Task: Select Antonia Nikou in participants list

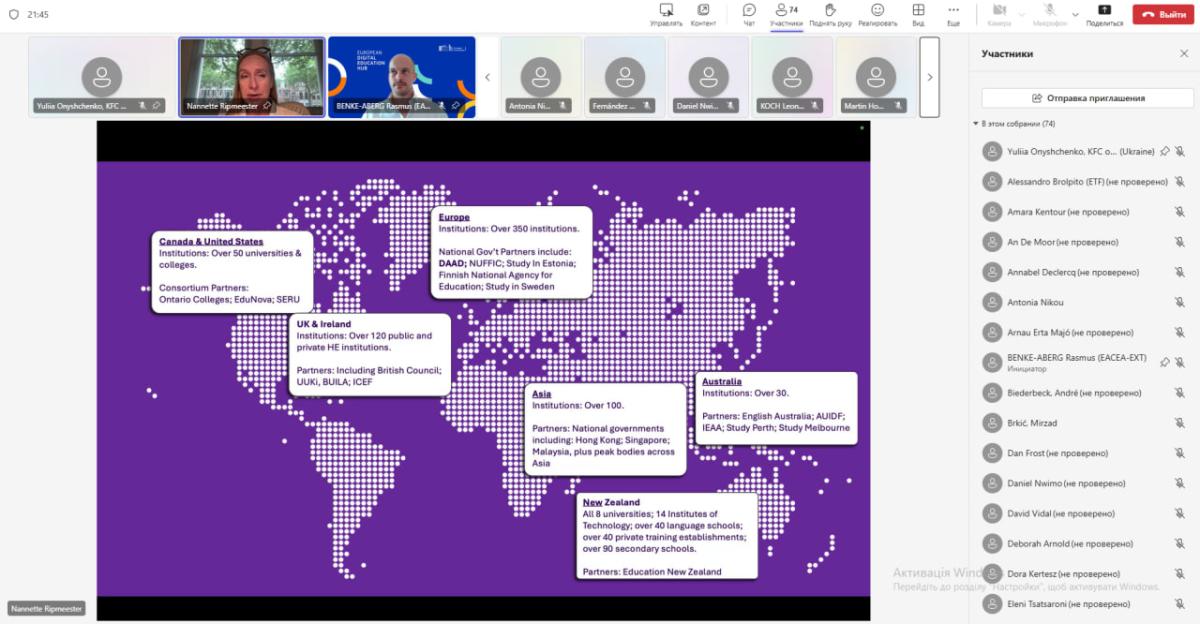Action: coord(1035,302)
